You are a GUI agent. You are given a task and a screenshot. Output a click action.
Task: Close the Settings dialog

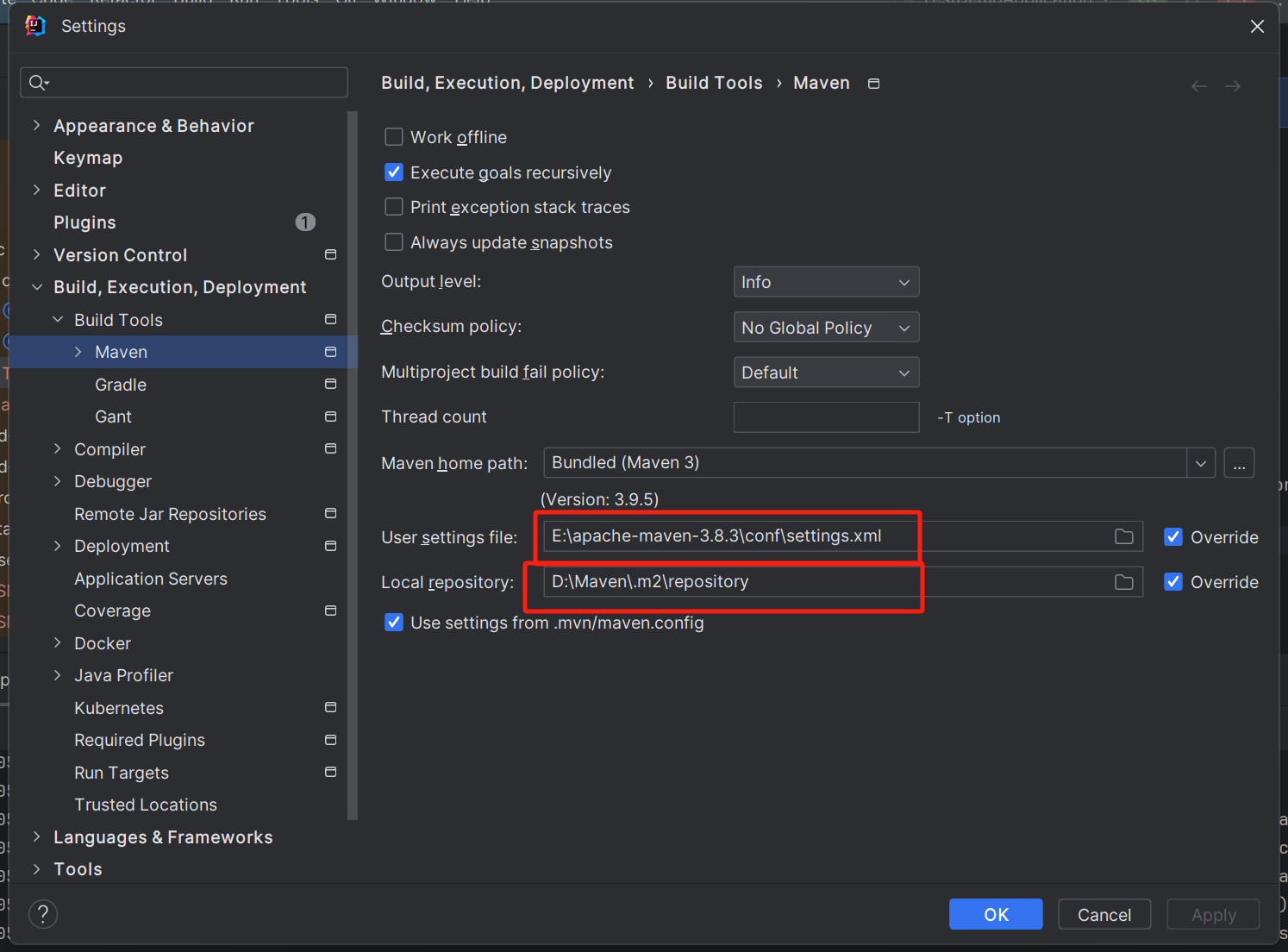pyautogui.click(x=1257, y=27)
